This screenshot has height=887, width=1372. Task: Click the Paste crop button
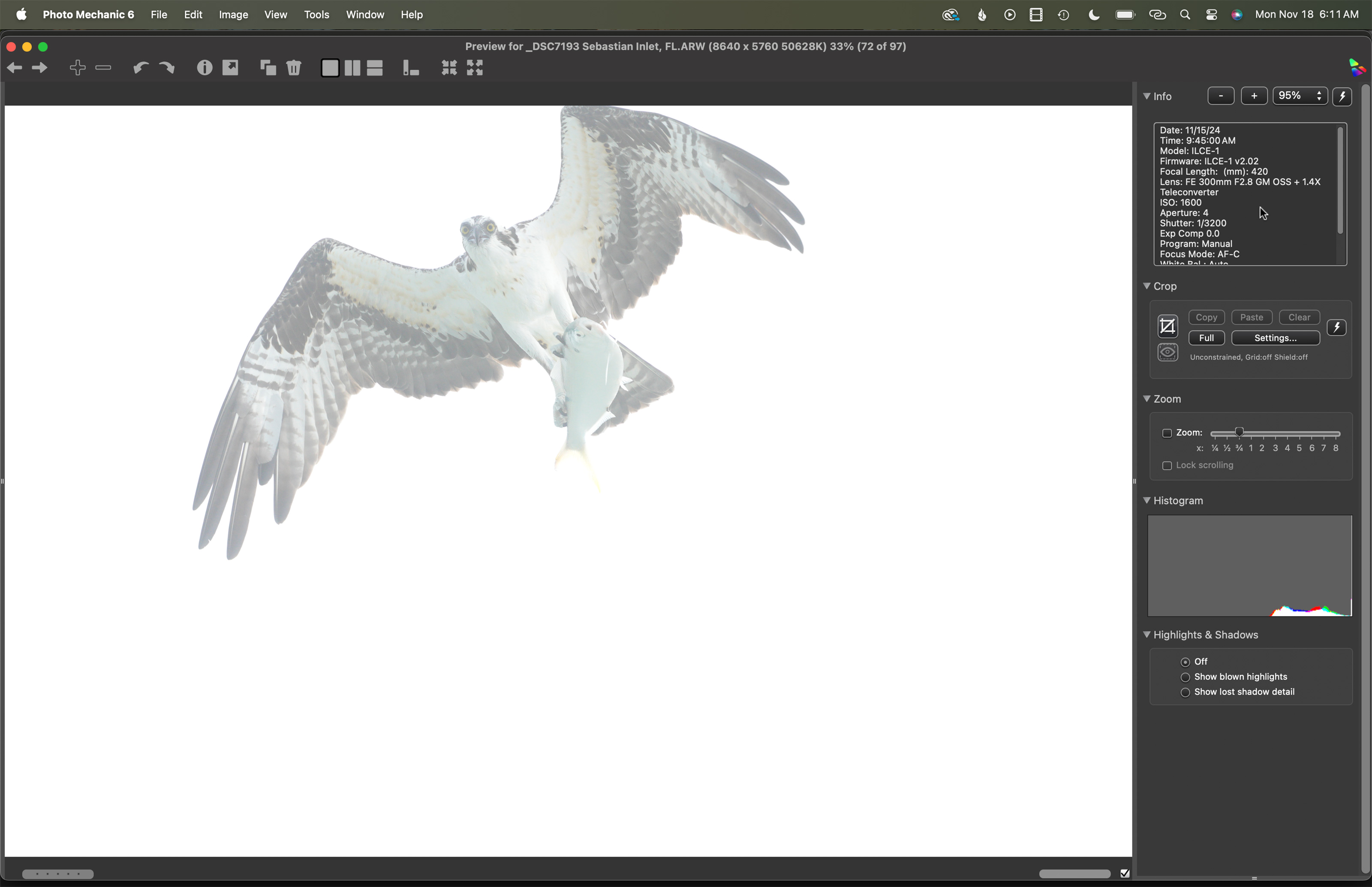coord(1252,317)
